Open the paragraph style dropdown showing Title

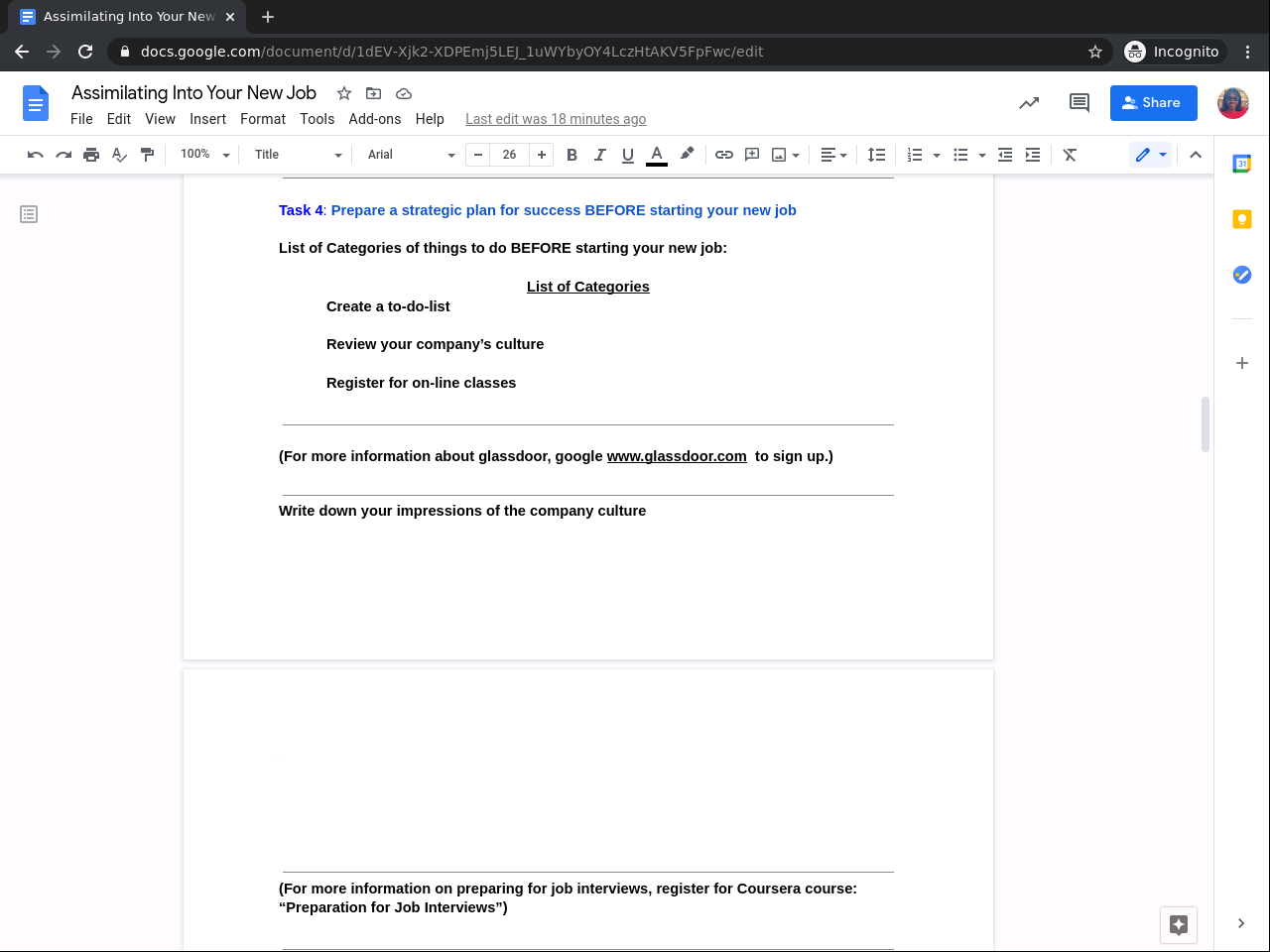(x=298, y=155)
